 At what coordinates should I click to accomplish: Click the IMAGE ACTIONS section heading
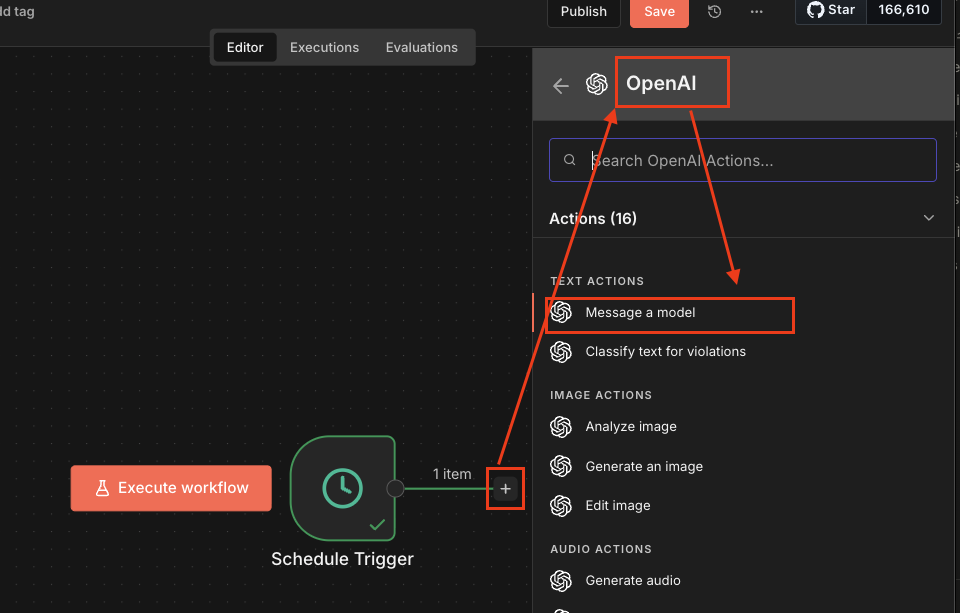point(601,395)
